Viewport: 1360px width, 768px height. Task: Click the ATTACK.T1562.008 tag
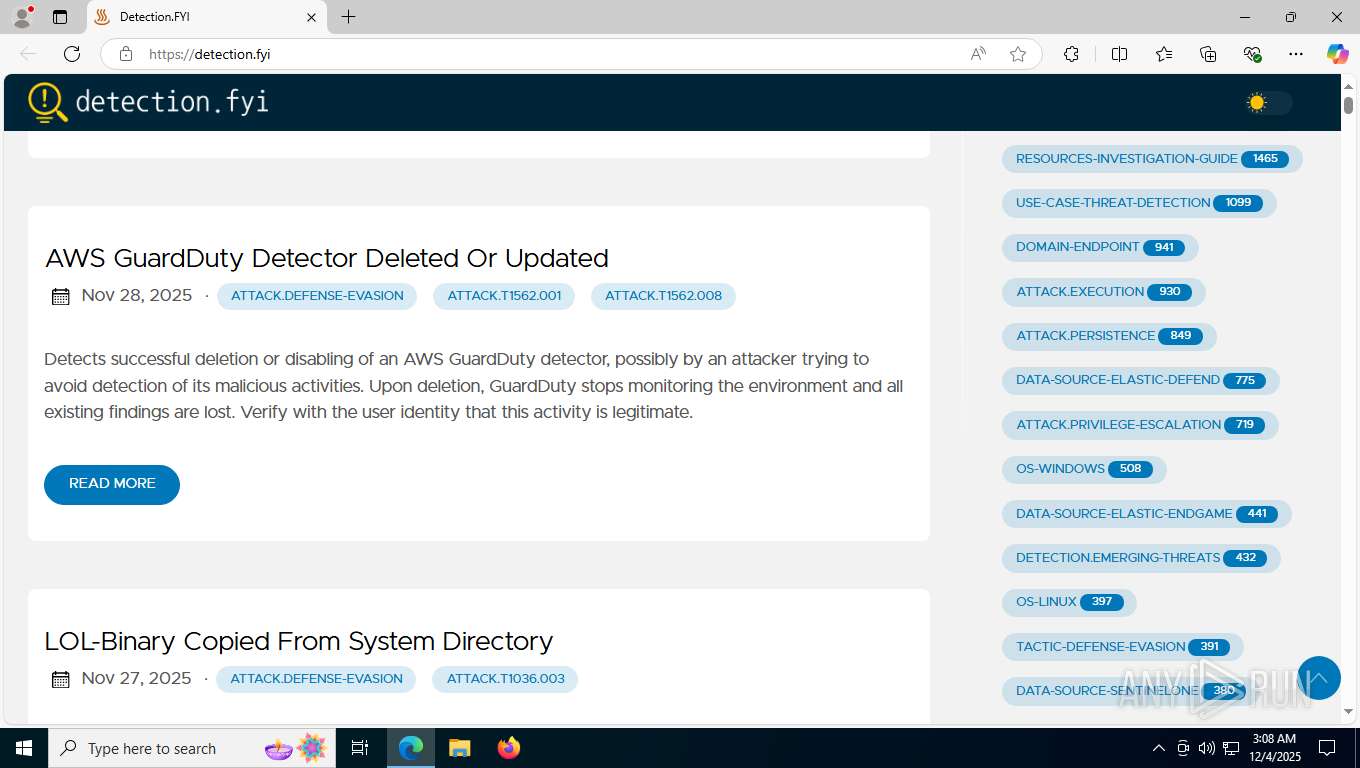coord(663,296)
